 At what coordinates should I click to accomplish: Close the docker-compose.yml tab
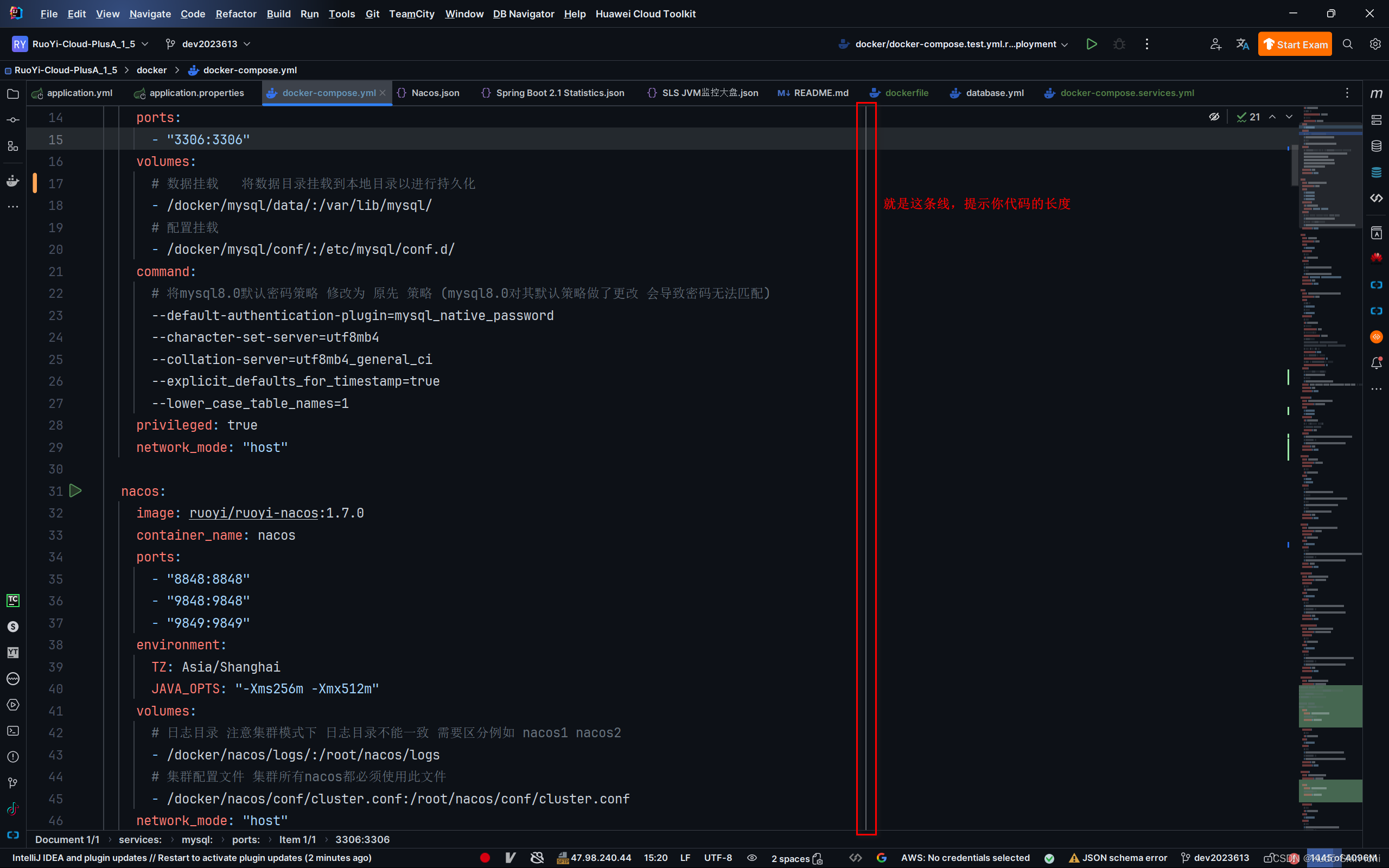pyautogui.click(x=383, y=93)
